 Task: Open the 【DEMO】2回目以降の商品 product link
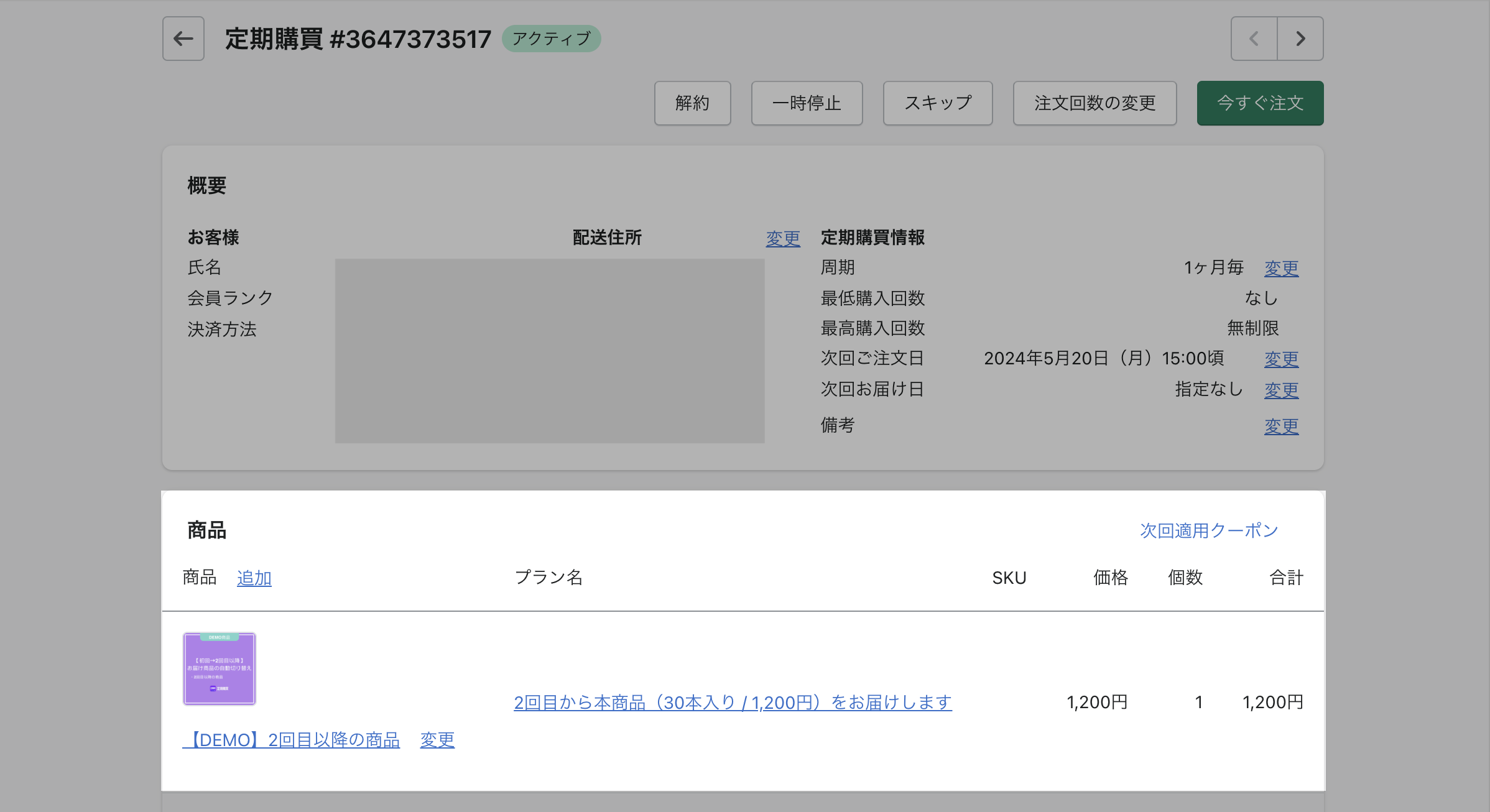(x=292, y=740)
